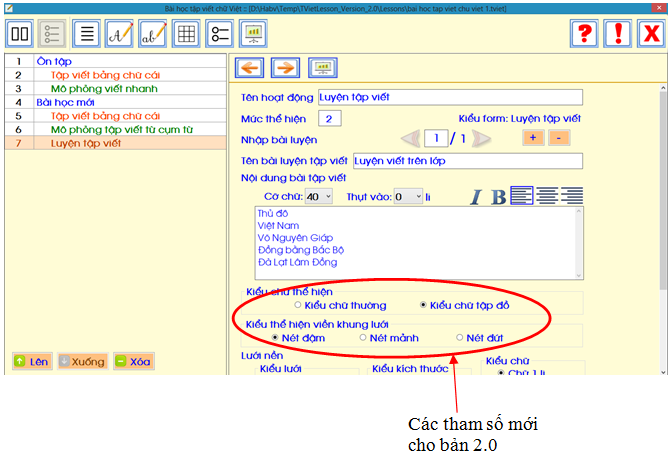Screen dimensions: 671x458
Task: Add an exercise with the plus button
Action: click(533, 138)
